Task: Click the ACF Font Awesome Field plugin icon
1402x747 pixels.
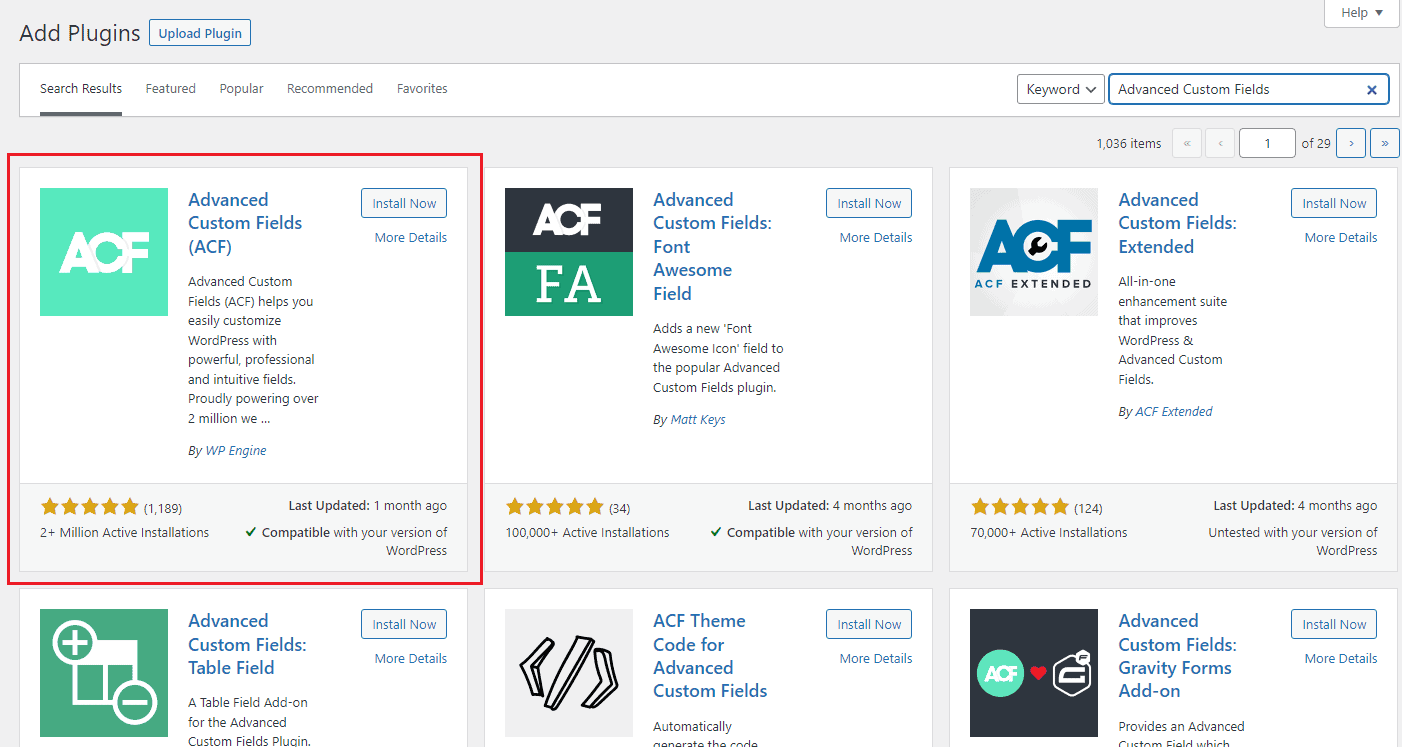Action: coord(569,252)
